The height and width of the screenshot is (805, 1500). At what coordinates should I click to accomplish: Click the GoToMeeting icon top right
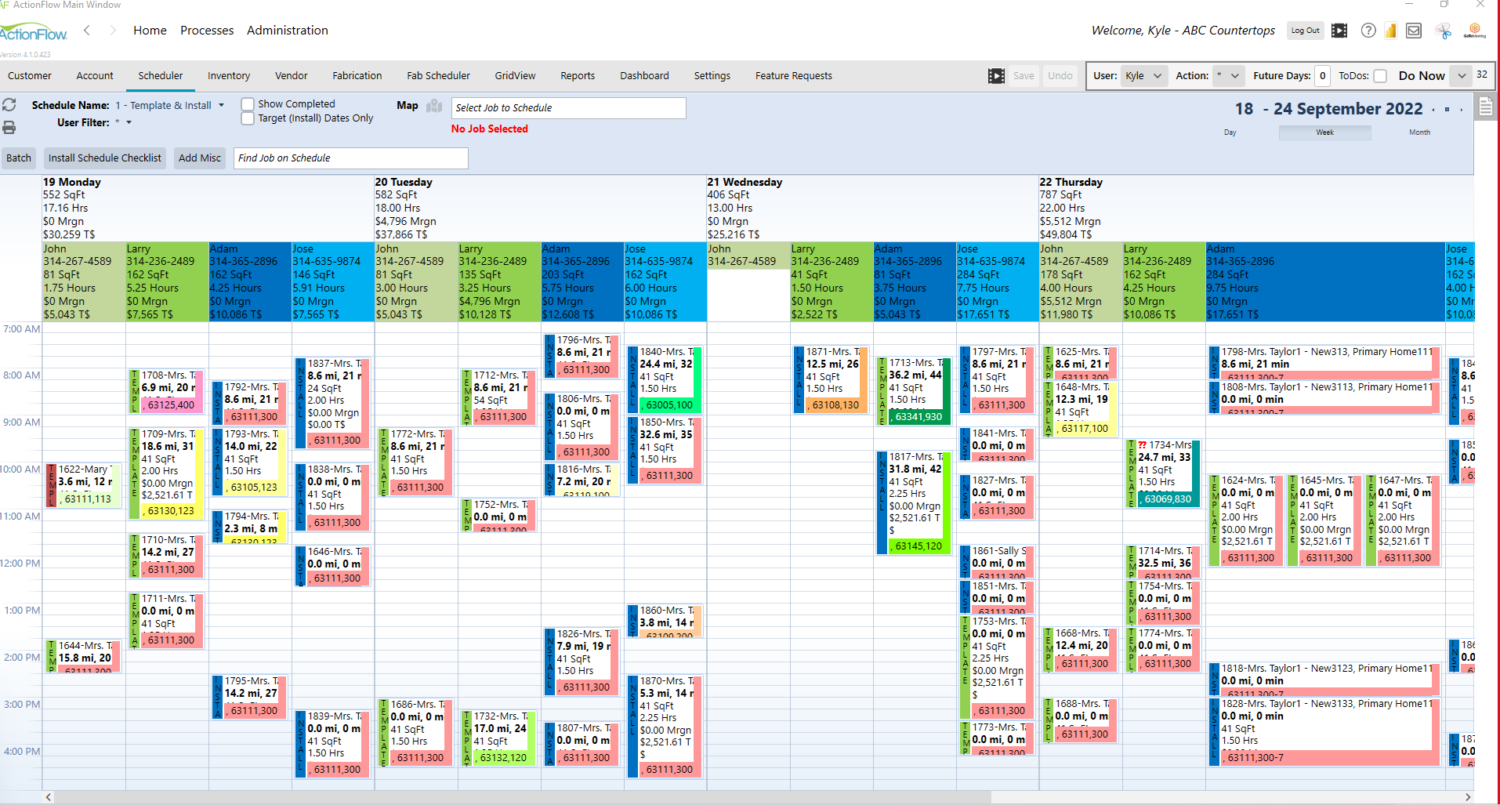click(x=1474, y=31)
